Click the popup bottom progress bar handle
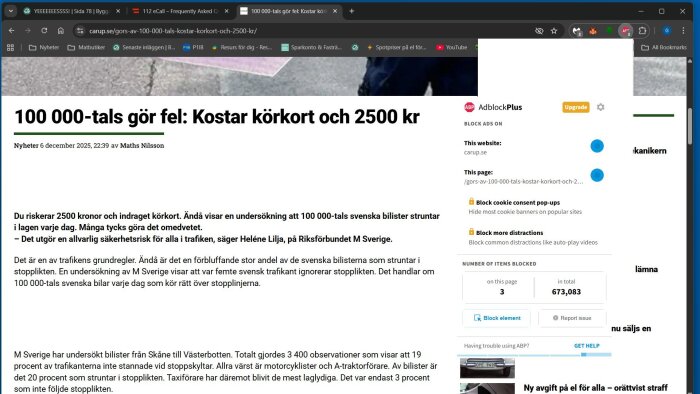 [x=583, y=355]
